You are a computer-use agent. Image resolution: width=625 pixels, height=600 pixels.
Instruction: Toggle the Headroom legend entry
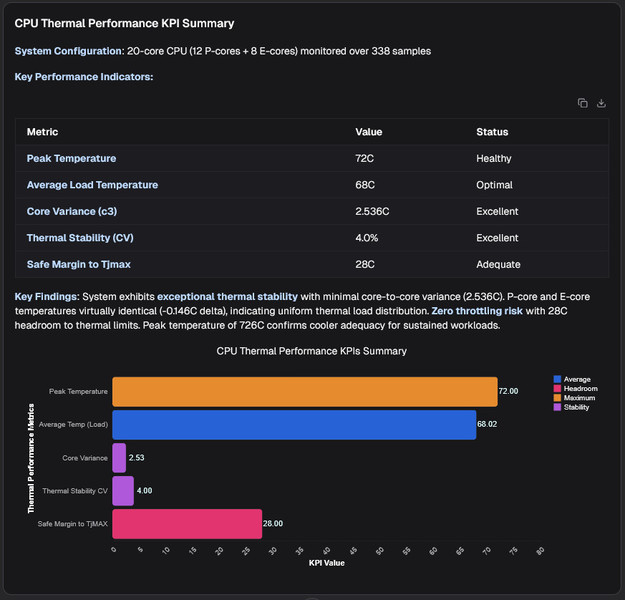[x=580, y=389]
